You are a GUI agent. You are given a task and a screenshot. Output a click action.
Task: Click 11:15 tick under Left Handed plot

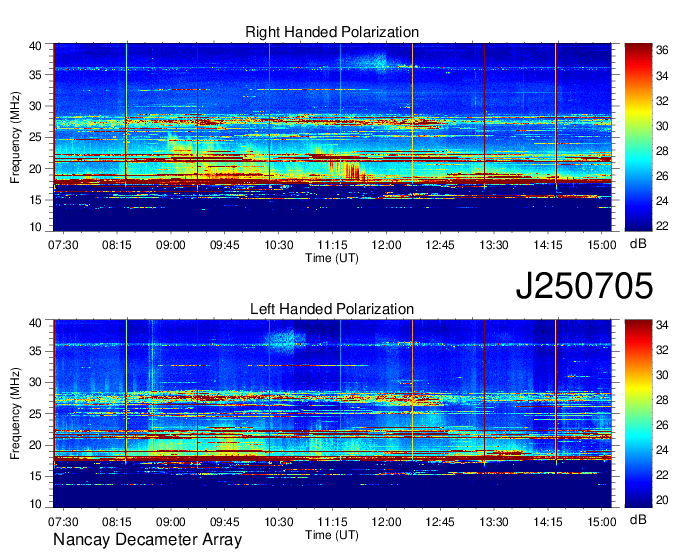click(x=333, y=522)
